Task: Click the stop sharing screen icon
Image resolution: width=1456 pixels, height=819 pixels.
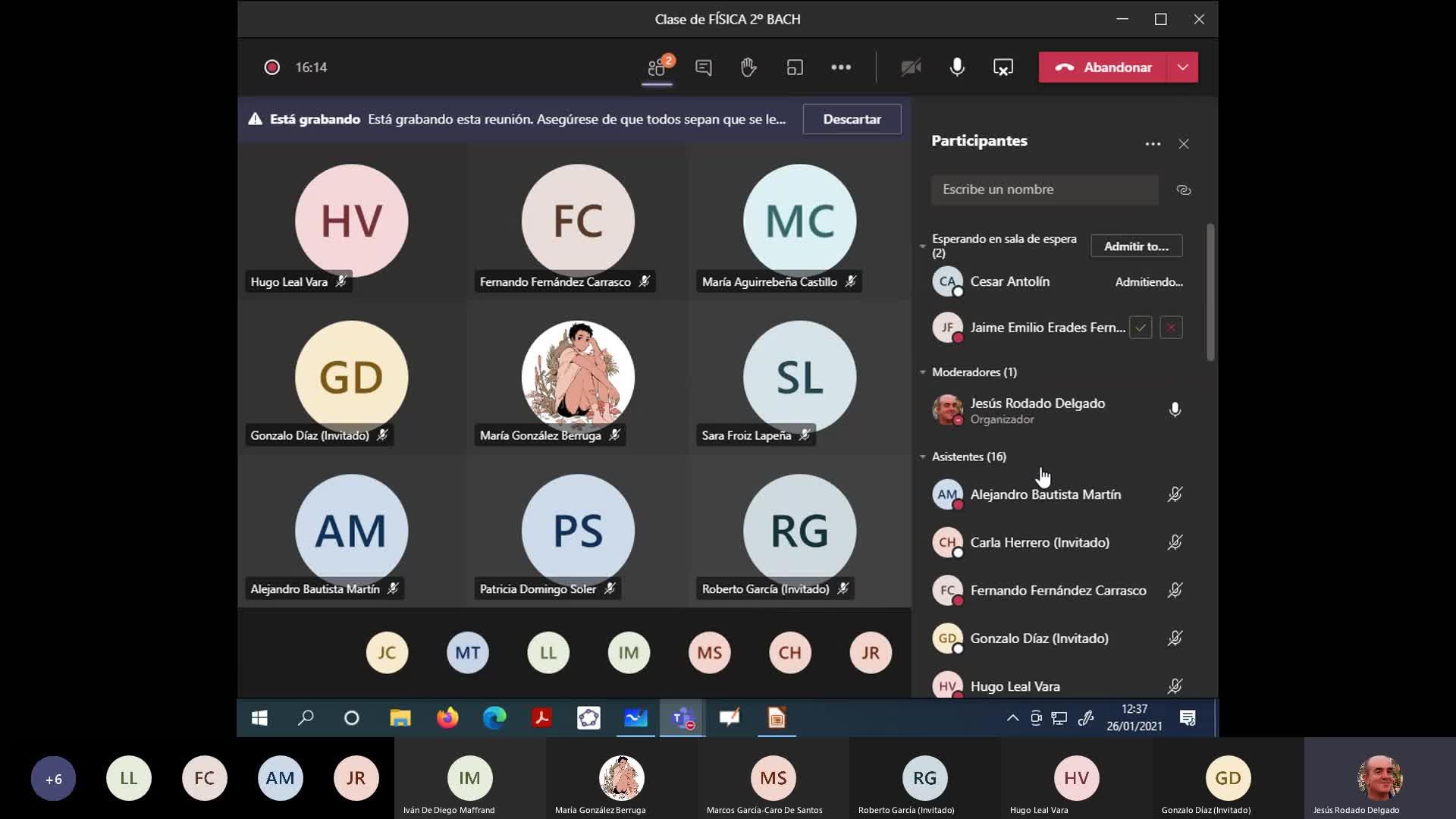Action: (1003, 67)
